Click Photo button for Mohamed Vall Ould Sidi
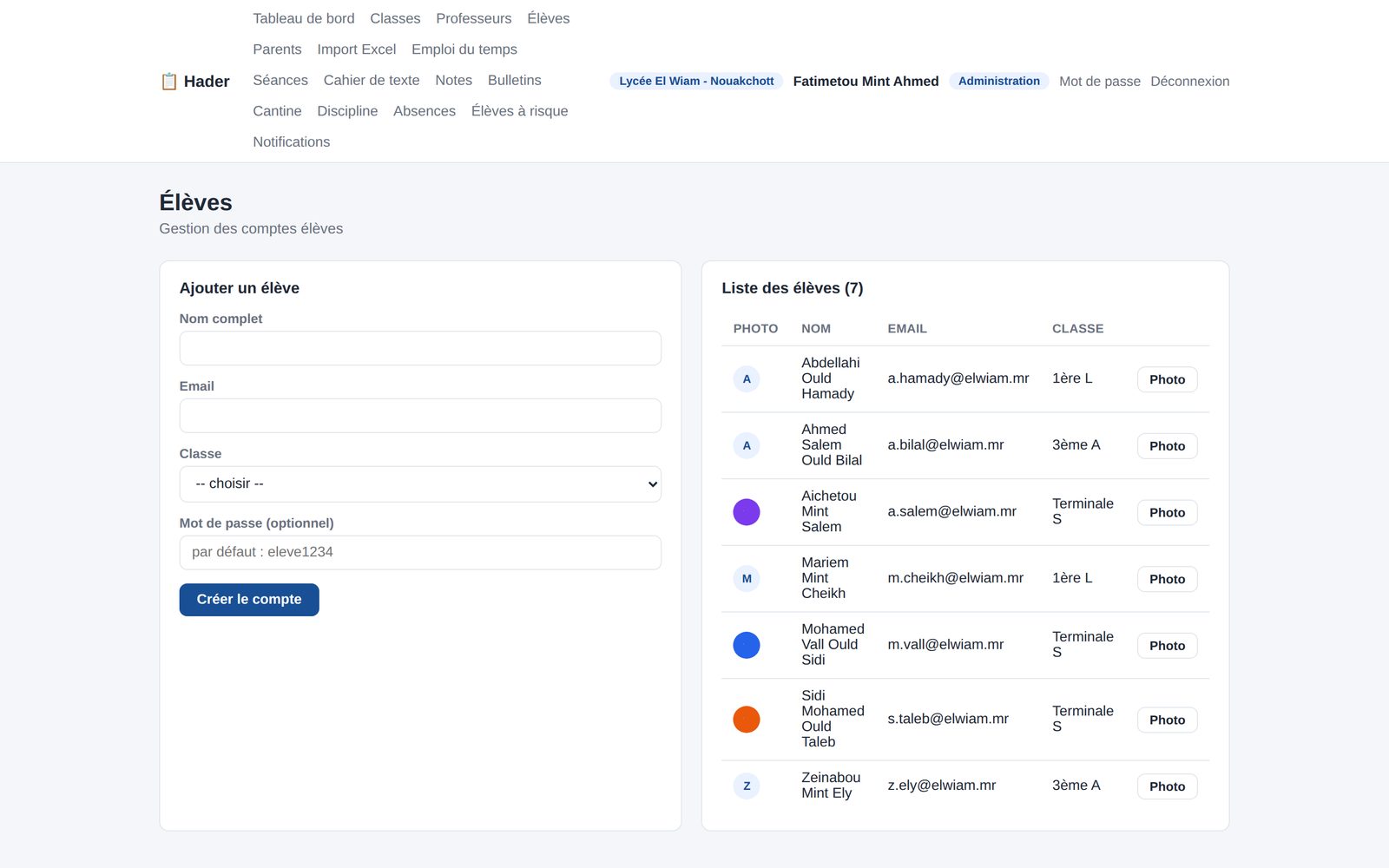This screenshot has height=868, width=1389. tap(1167, 646)
